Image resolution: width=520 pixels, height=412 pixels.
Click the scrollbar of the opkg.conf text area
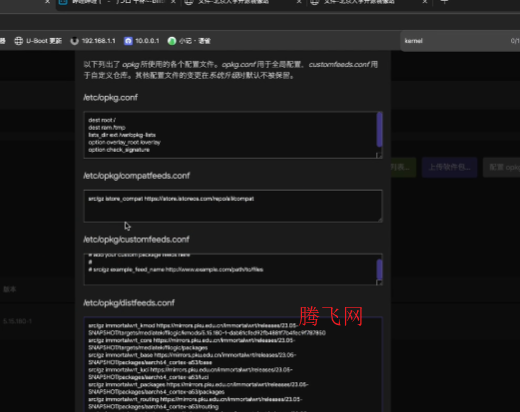tap(379, 129)
